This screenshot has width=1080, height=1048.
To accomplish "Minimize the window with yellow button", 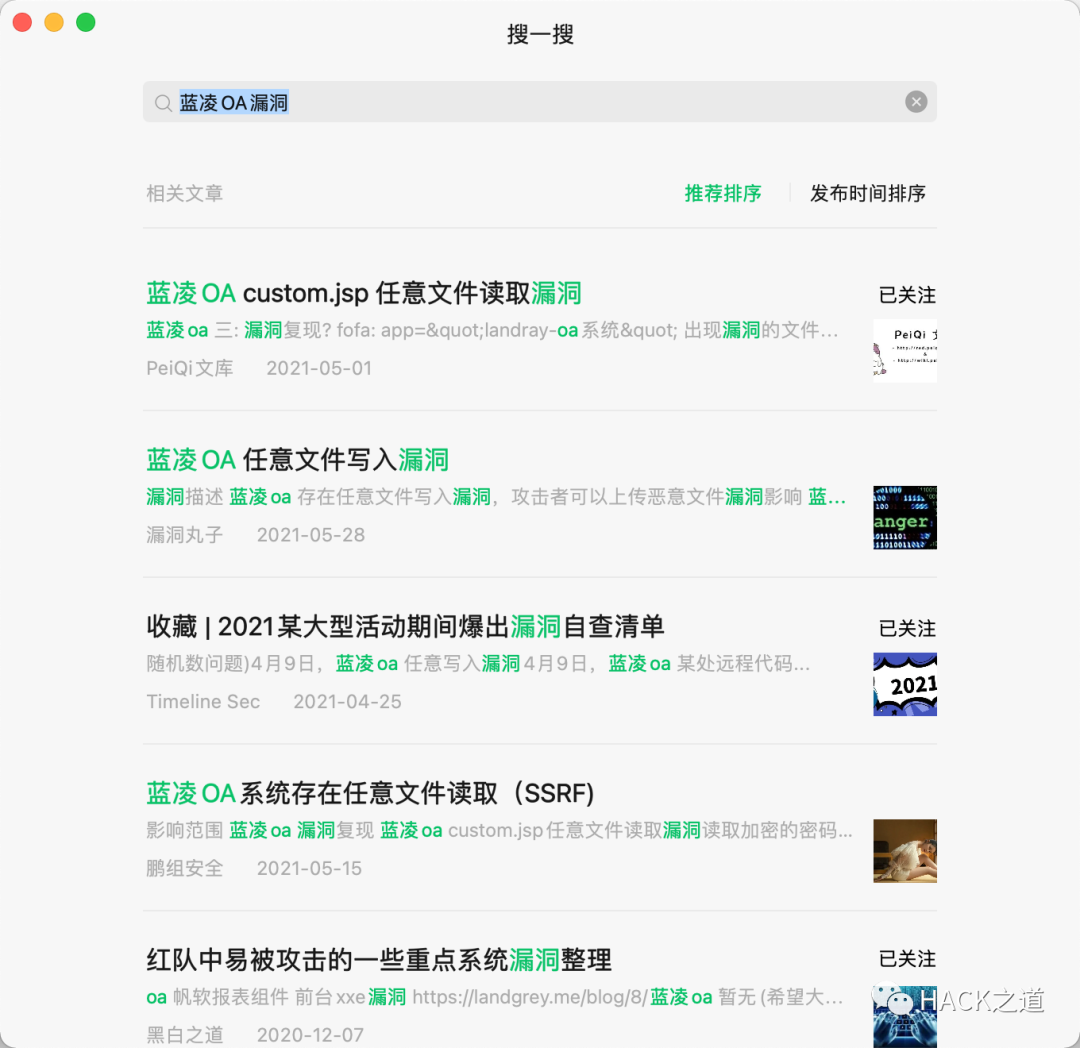I will click(54, 23).
